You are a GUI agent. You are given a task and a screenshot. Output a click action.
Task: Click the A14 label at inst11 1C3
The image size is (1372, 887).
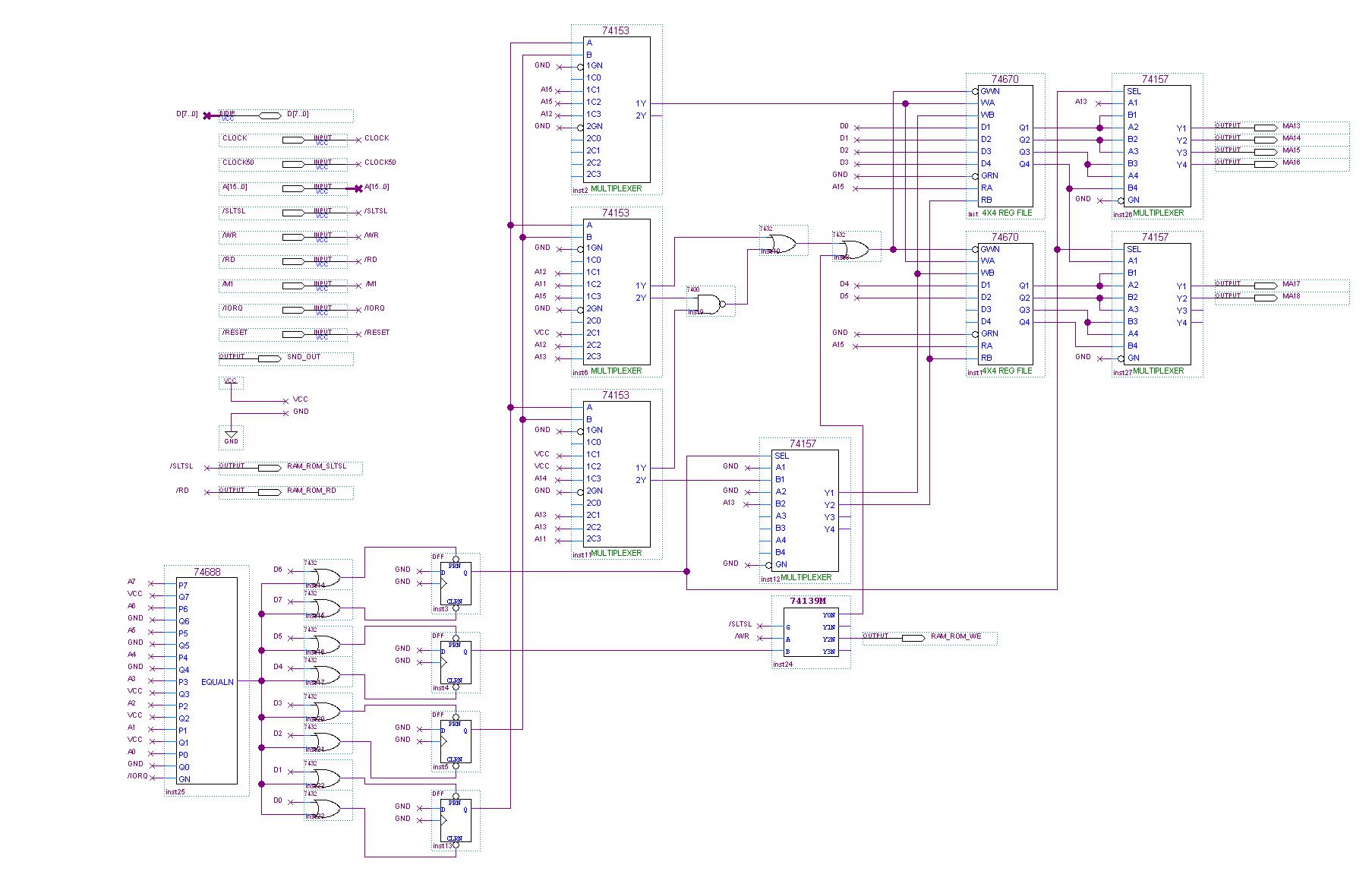pyautogui.click(x=541, y=478)
